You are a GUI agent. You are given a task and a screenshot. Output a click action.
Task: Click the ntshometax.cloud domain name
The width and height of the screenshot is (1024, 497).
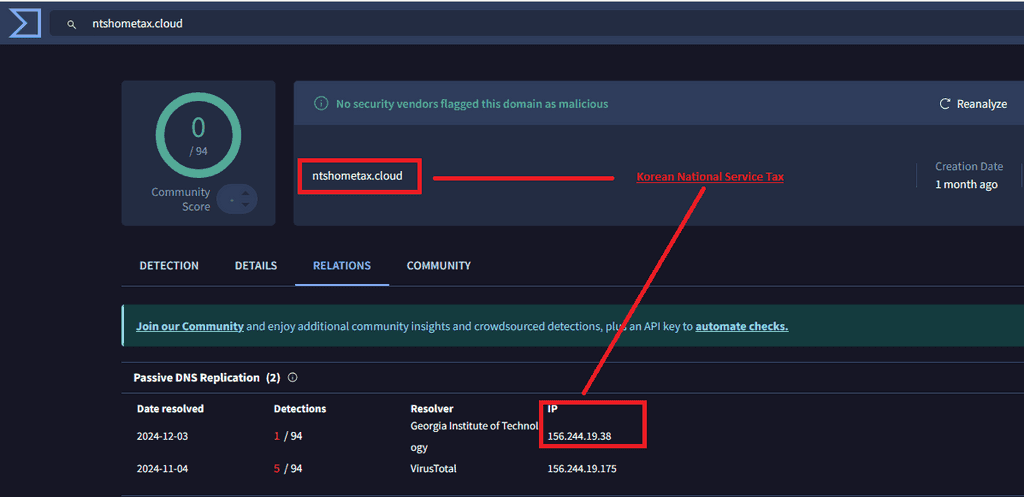(x=357, y=176)
